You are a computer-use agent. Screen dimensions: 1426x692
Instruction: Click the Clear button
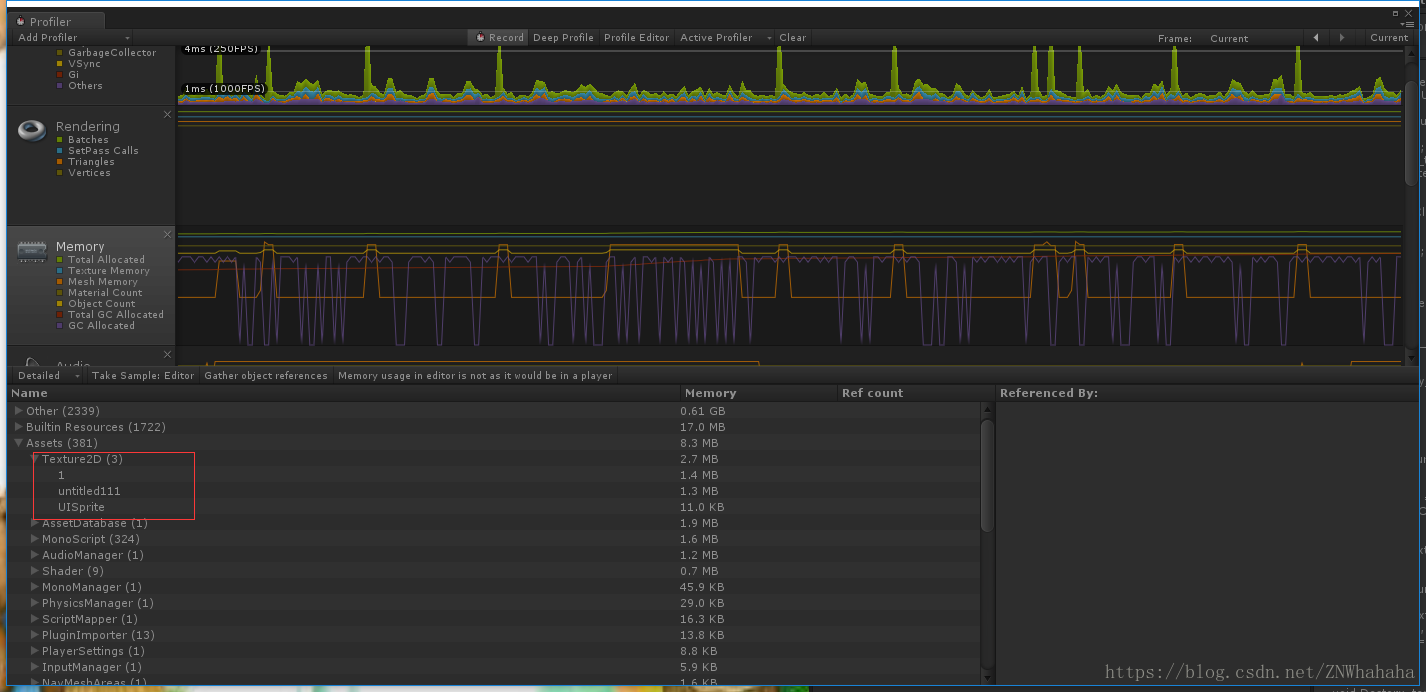pos(793,38)
